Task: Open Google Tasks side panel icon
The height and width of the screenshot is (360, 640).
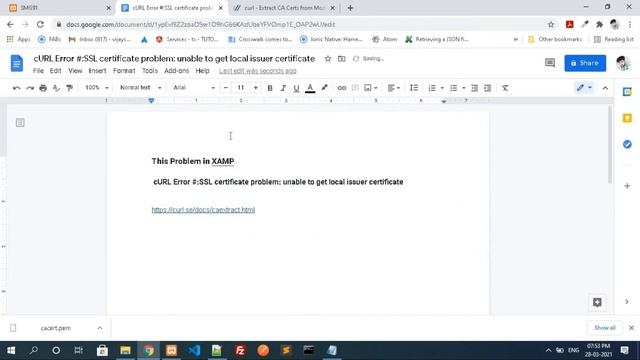Action: pos(627,144)
